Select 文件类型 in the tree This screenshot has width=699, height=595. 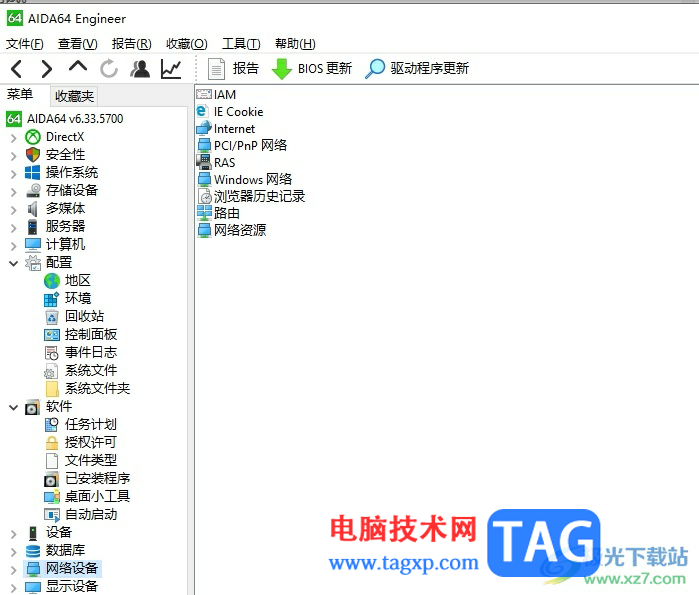91,461
